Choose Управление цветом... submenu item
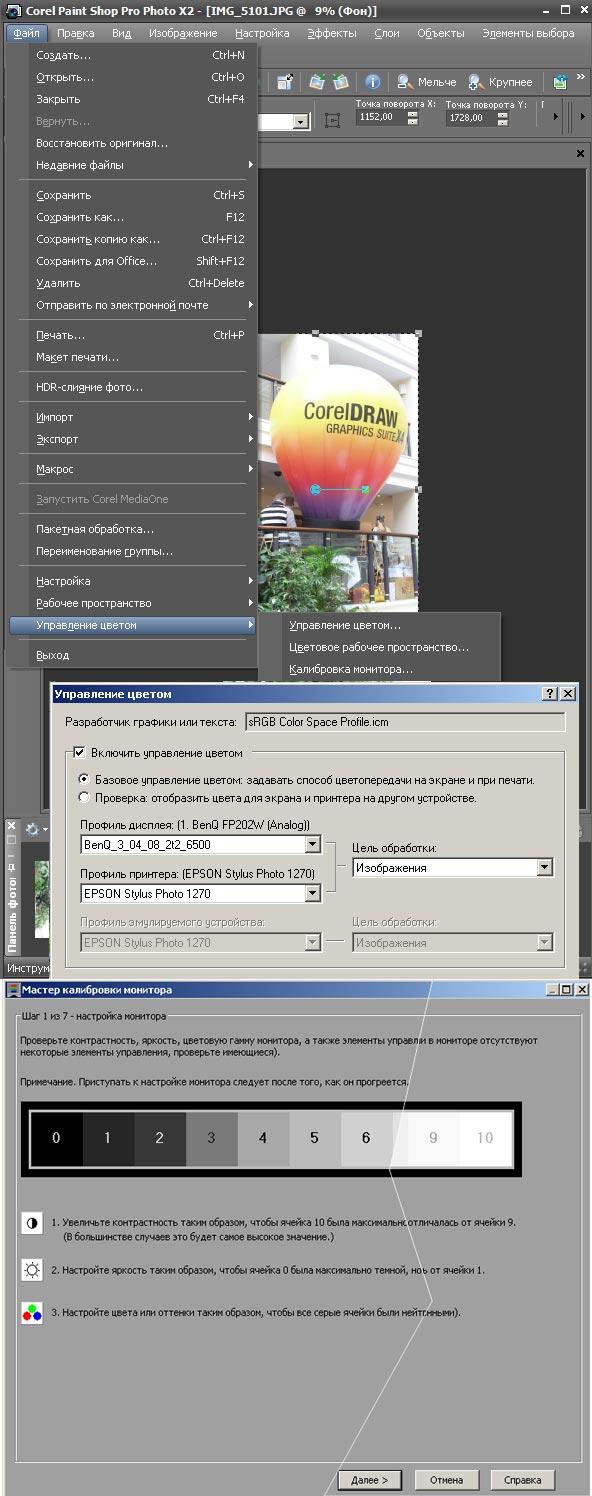592x1496 pixels. click(x=378, y=625)
